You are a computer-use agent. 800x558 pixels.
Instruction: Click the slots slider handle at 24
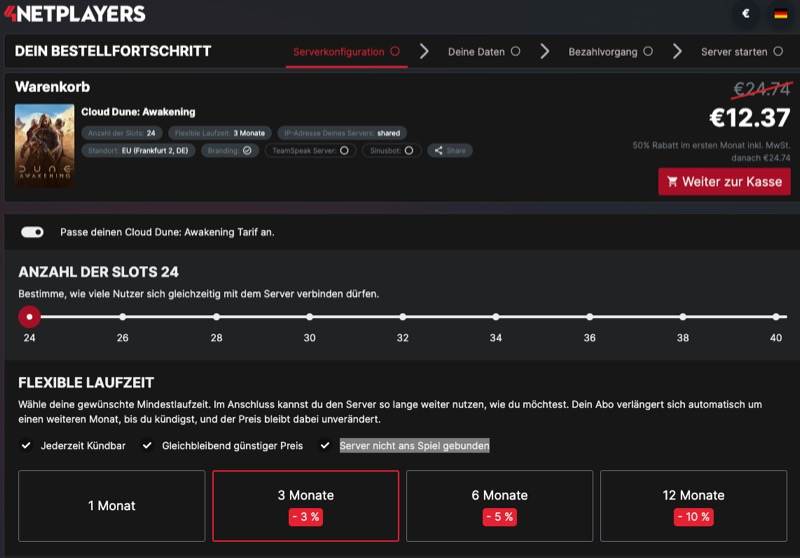click(x=30, y=317)
